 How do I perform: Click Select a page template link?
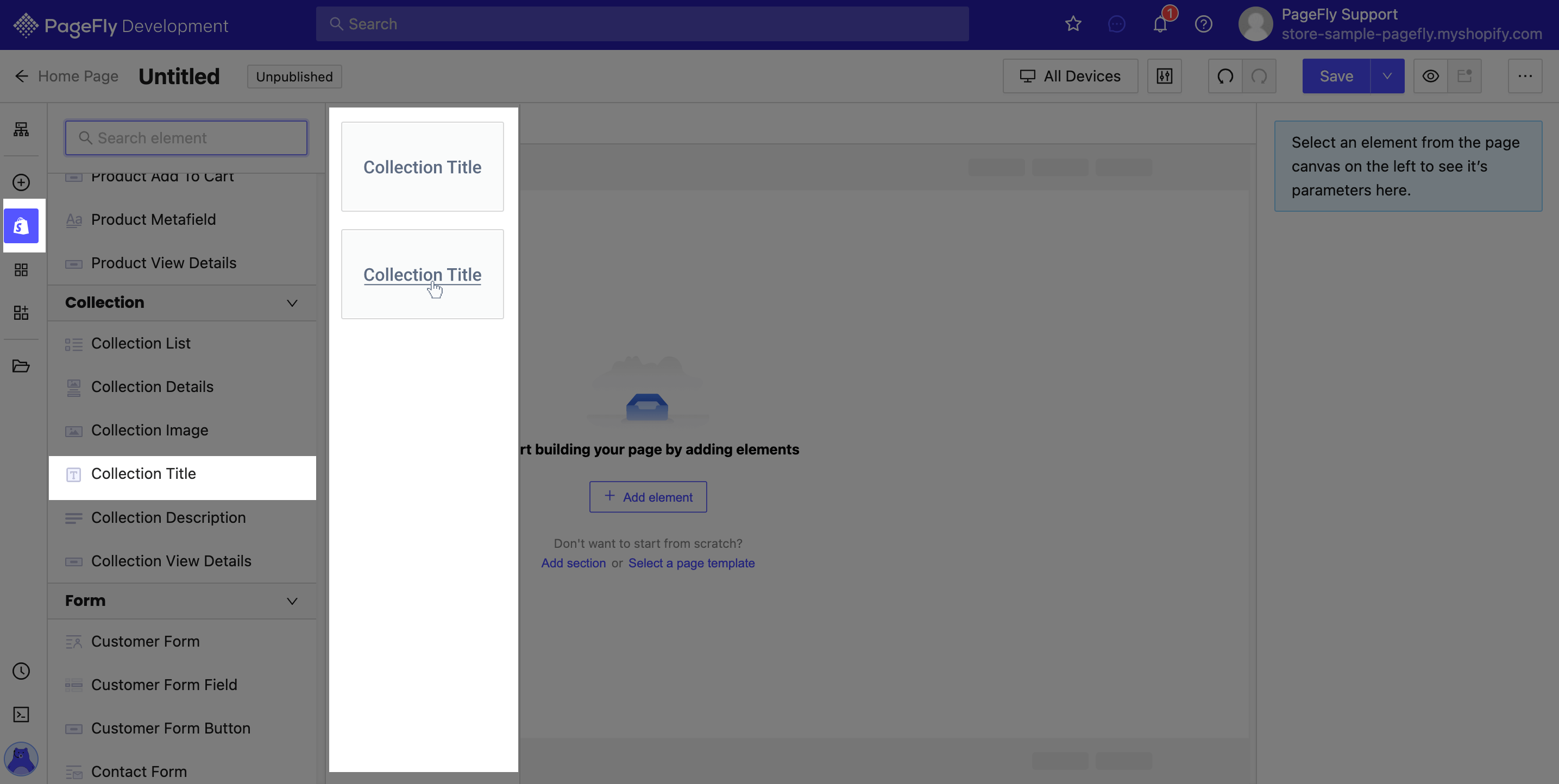[x=691, y=563]
